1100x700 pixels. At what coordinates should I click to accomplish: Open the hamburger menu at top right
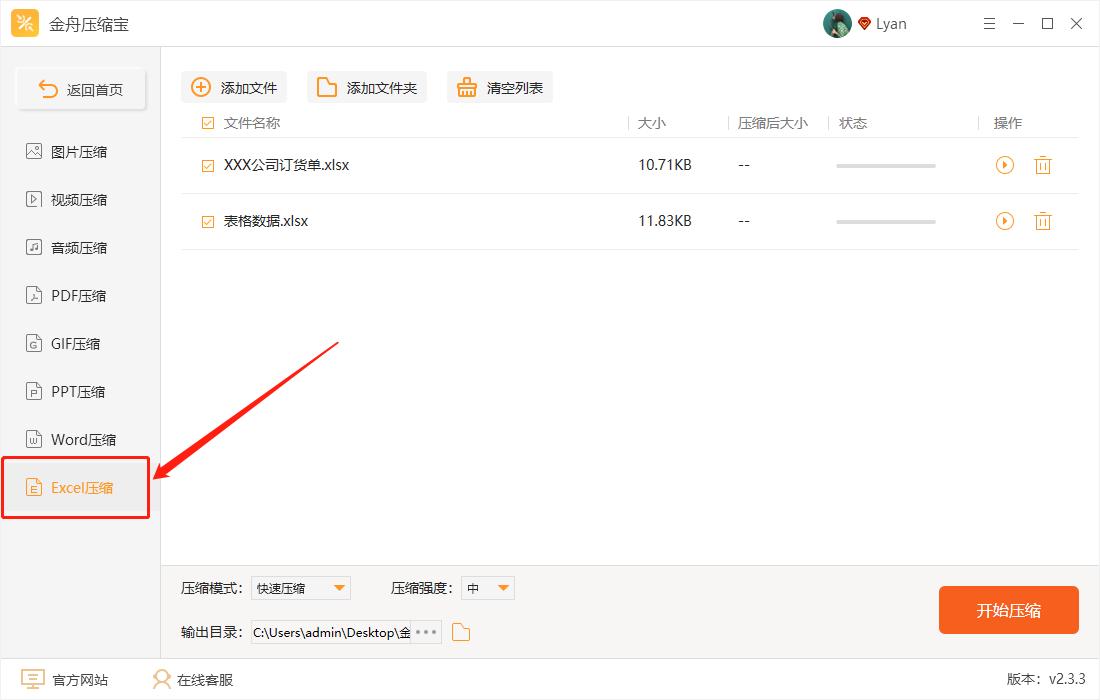[x=989, y=22]
